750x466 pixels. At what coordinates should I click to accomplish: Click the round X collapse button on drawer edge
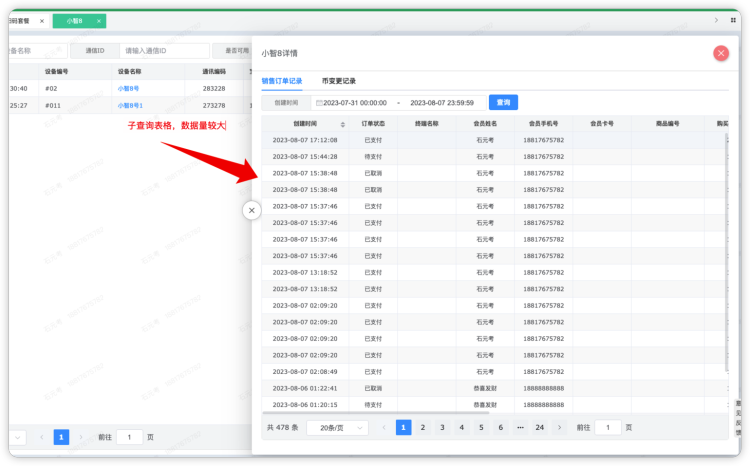click(x=252, y=210)
